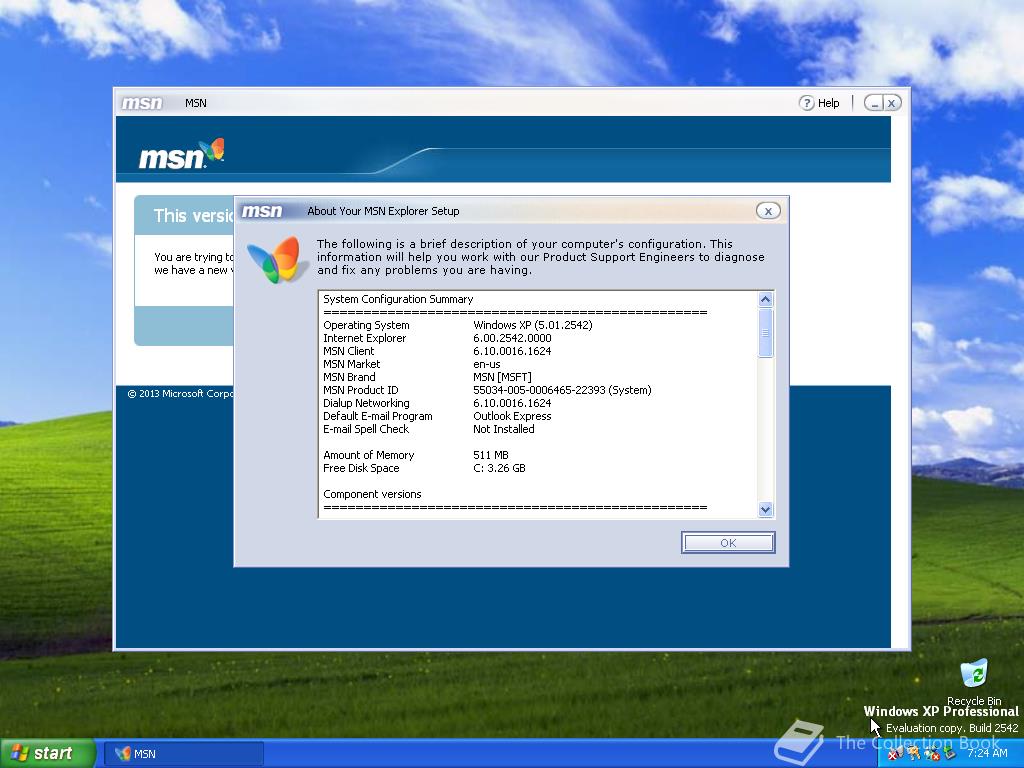This screenshot has width=1024, height=768.
Task: Click the question mark Help icon
Action: tap(807, 103)
